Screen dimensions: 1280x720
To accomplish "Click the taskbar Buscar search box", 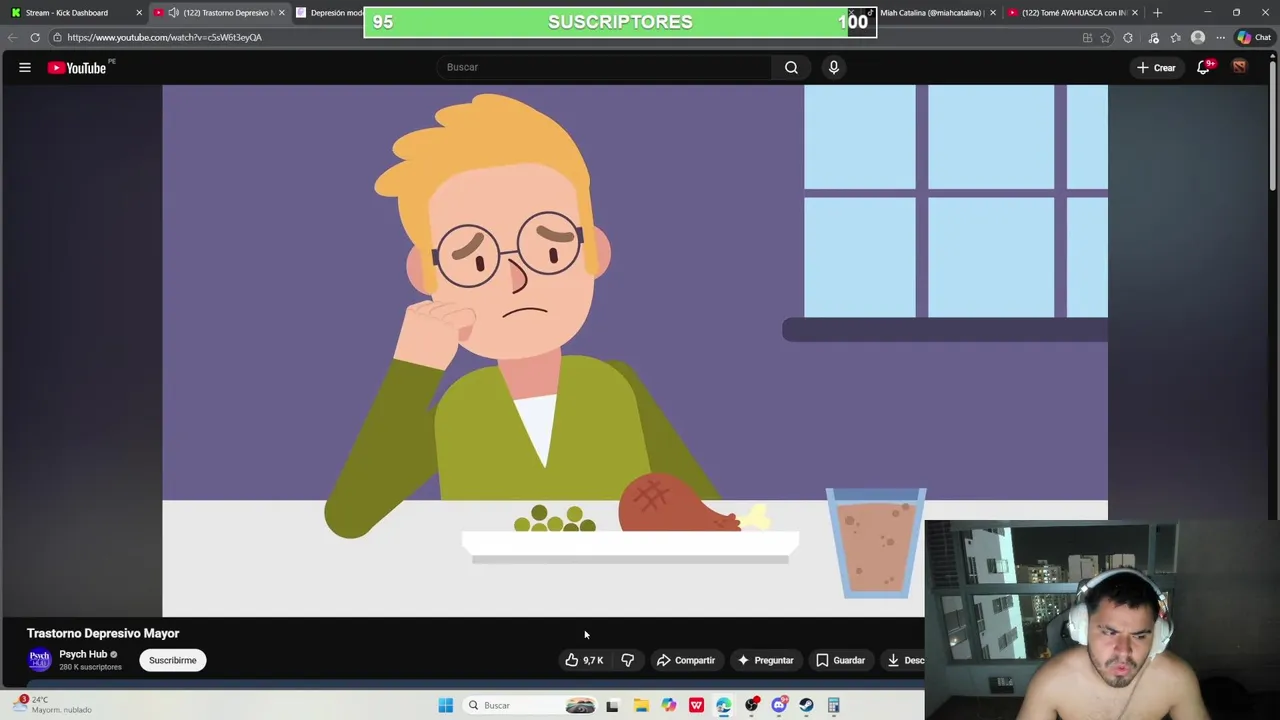I will click(530, 705).
